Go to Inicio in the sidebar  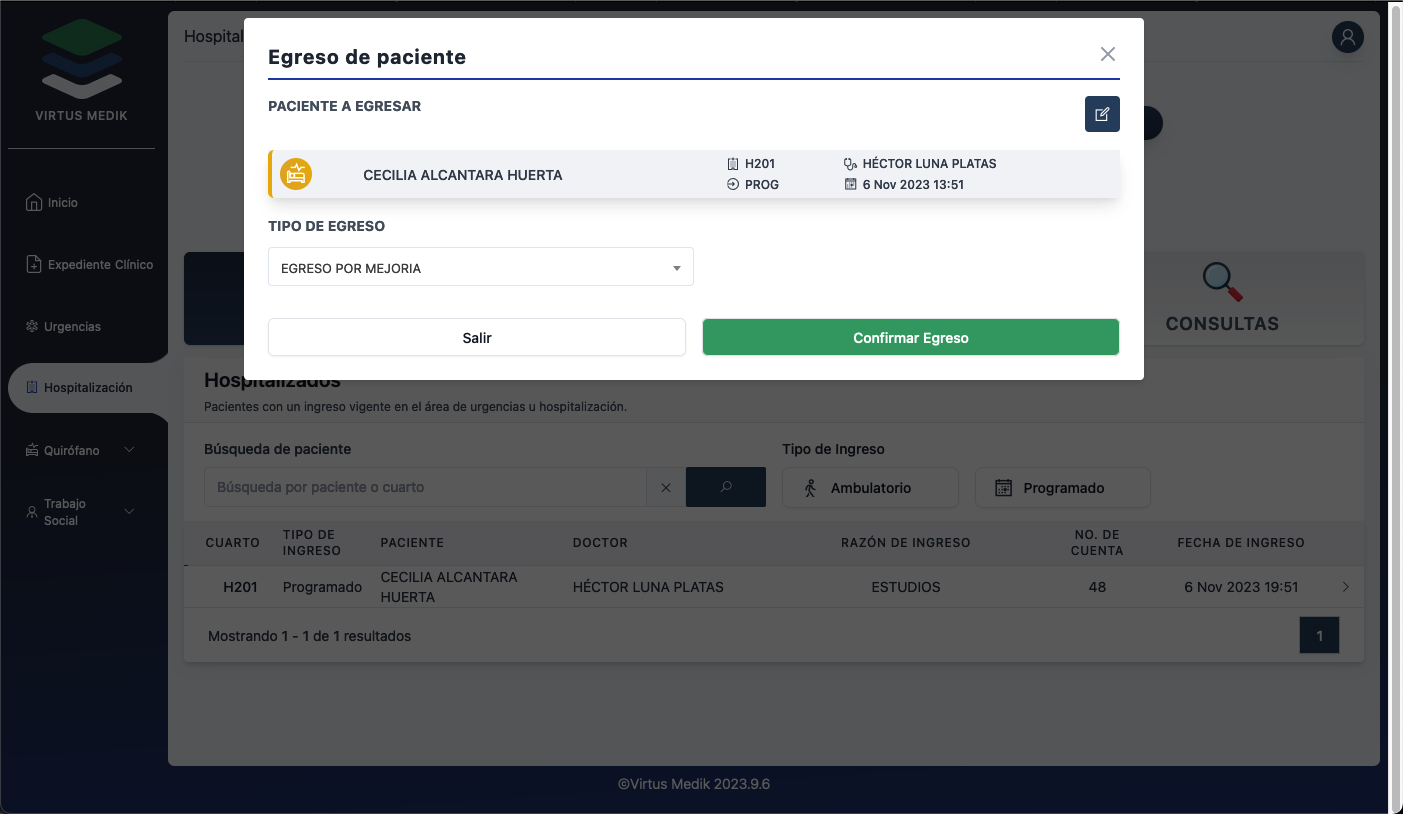62,203
